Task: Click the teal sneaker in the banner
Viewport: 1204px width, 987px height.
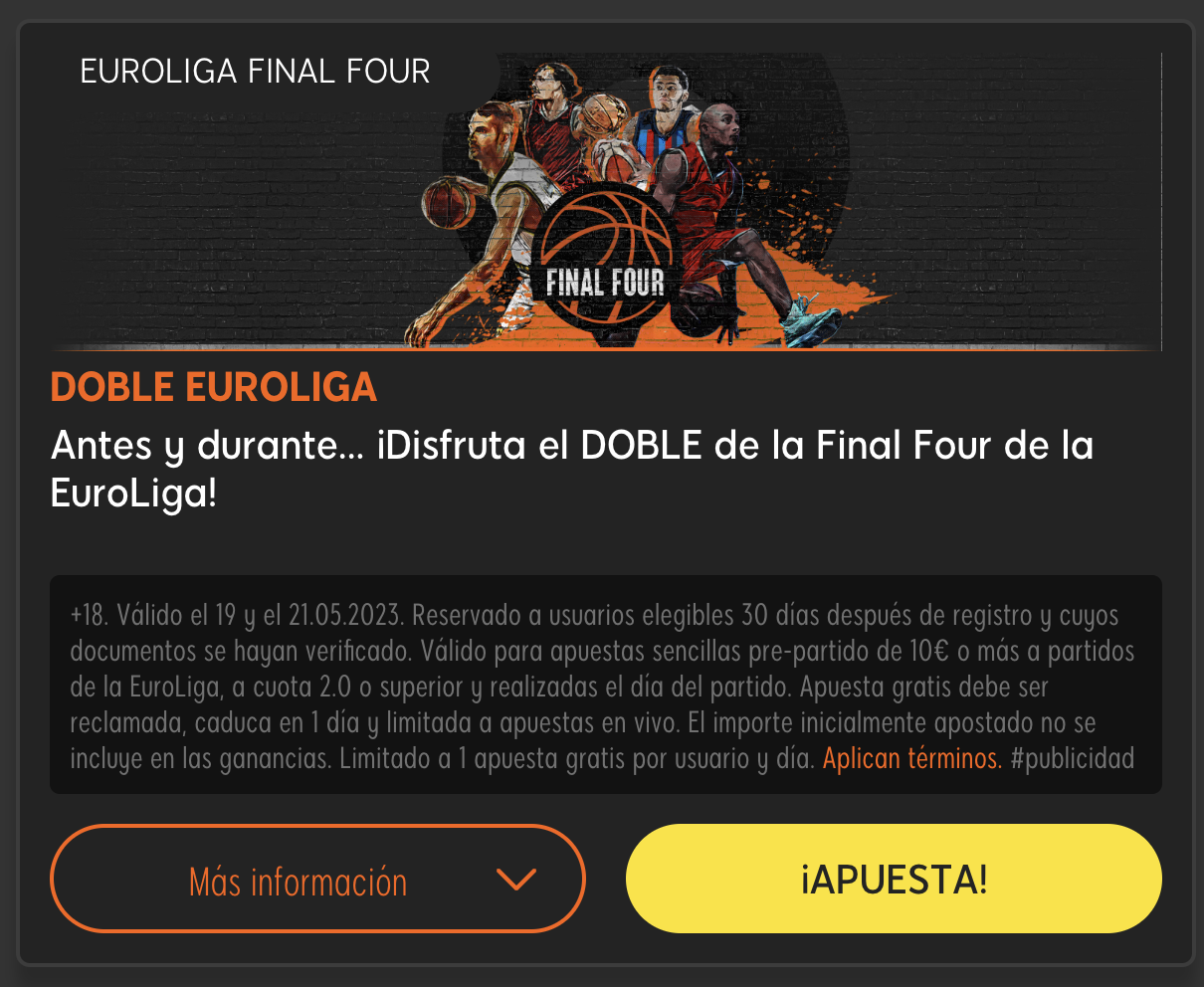Action: tap(811, 320)
